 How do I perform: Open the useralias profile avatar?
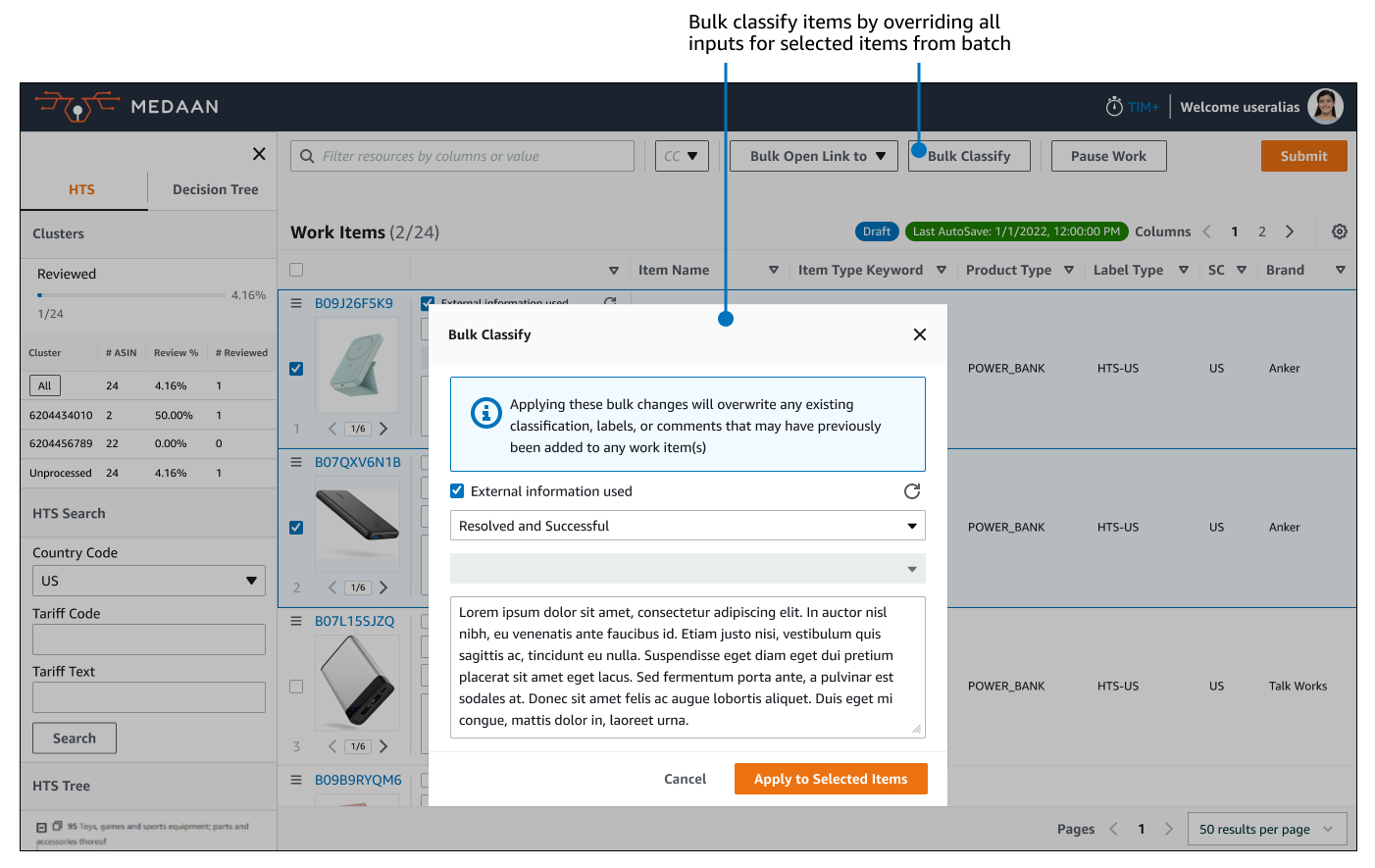click(x=1325, y=106)
